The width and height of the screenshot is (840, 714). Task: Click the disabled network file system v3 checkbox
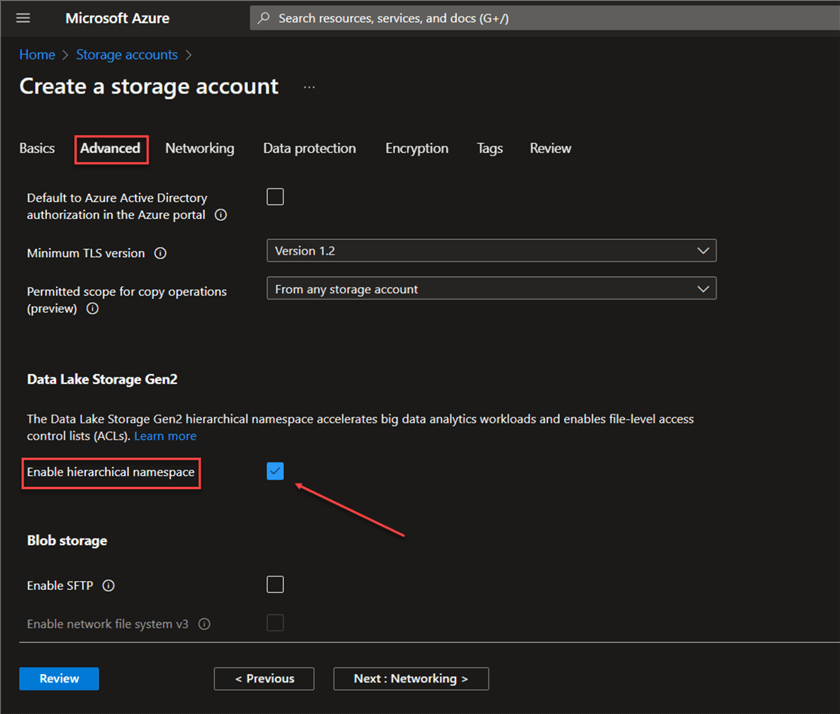275,623
